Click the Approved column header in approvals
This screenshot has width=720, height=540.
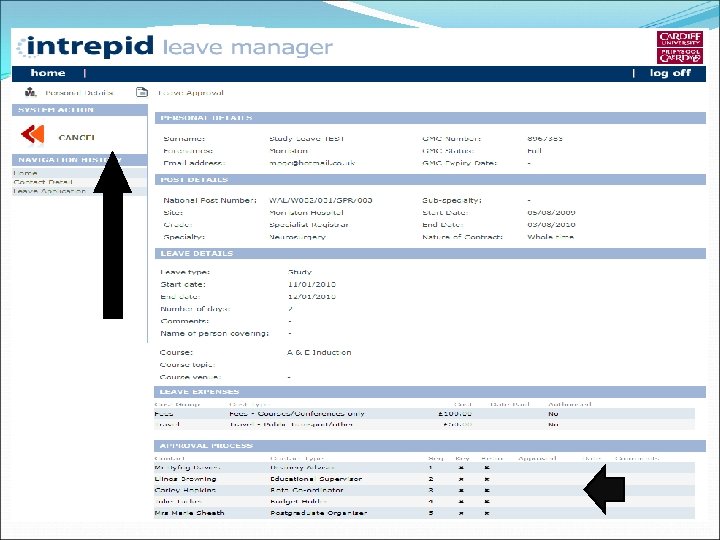537,459
